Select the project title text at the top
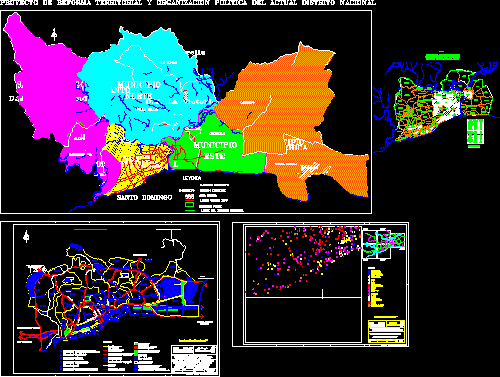Image resolution: width=500 pixels, height=377 pixels. (x=188, y=3)
